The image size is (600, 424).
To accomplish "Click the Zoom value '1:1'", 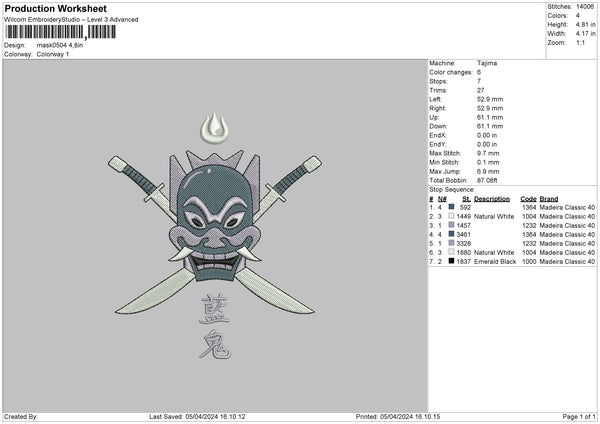I will [580, 42].
